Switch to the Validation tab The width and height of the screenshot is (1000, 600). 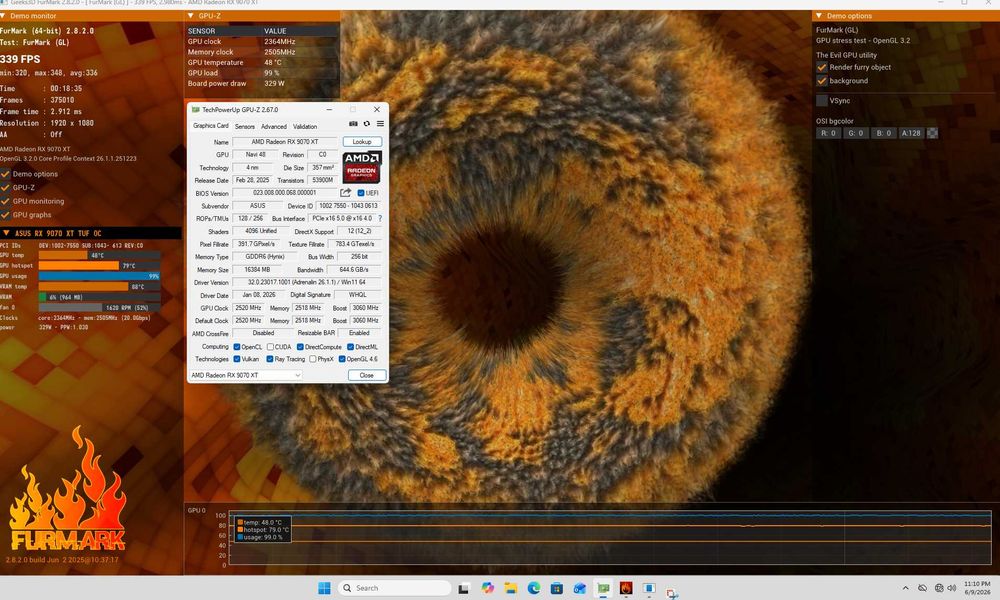305,126
